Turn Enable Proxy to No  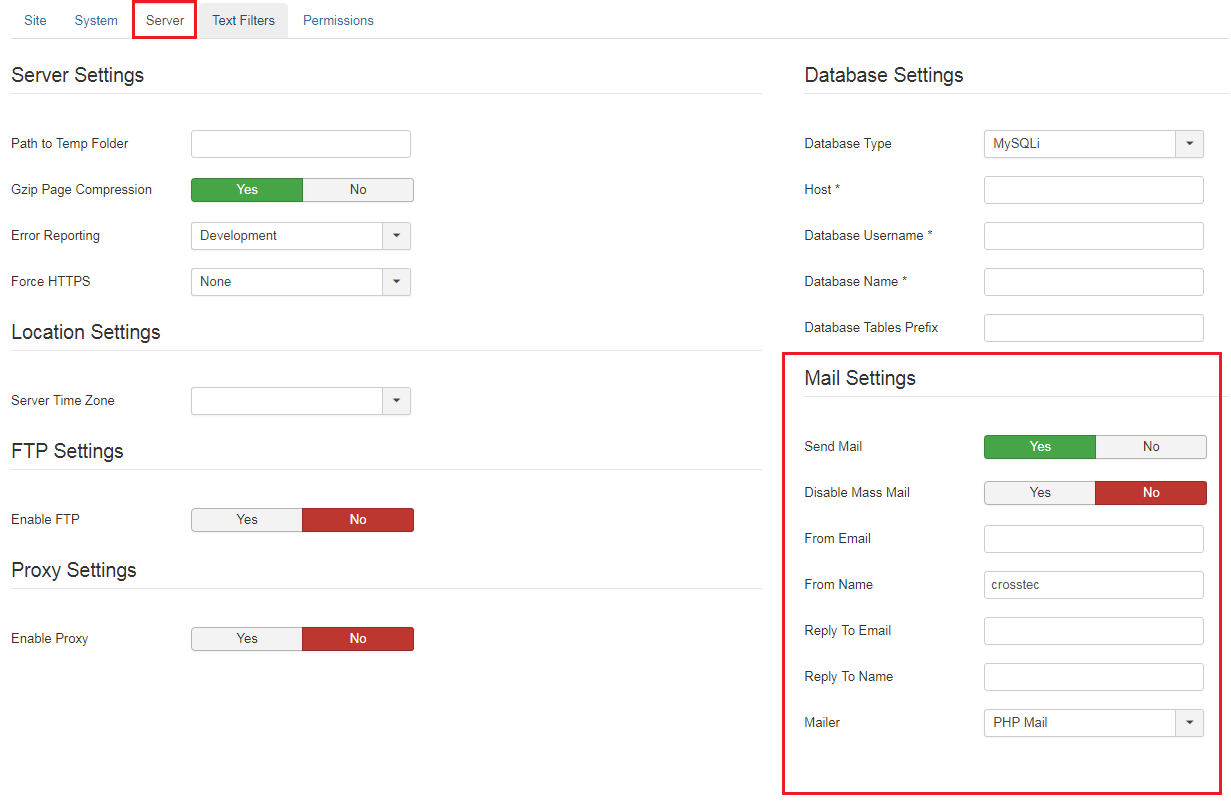pos(358,639)
